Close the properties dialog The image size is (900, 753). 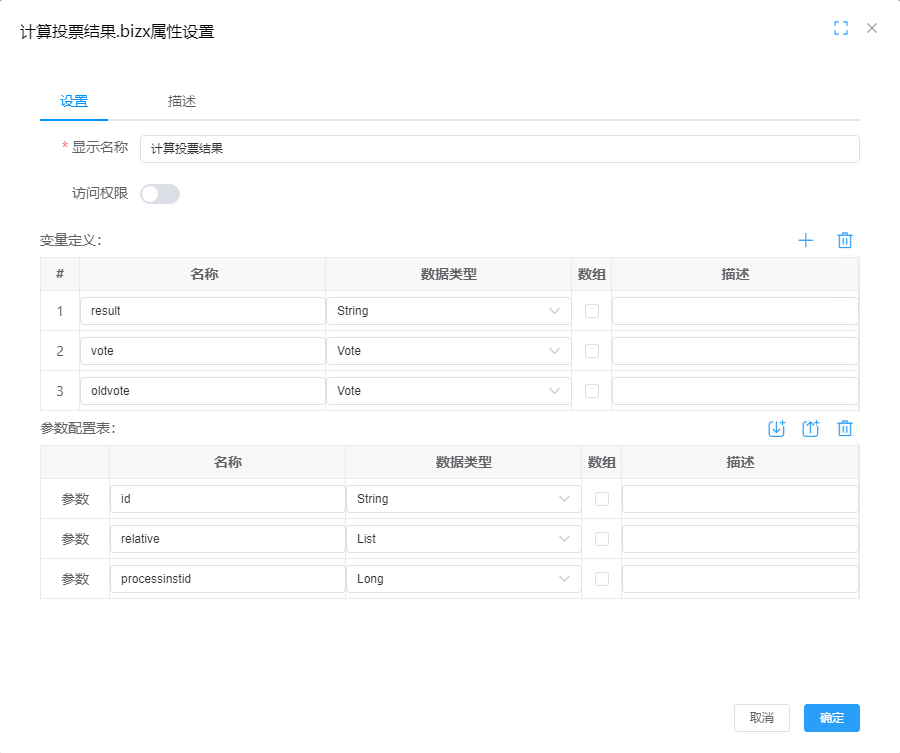[x=872, y=28]
